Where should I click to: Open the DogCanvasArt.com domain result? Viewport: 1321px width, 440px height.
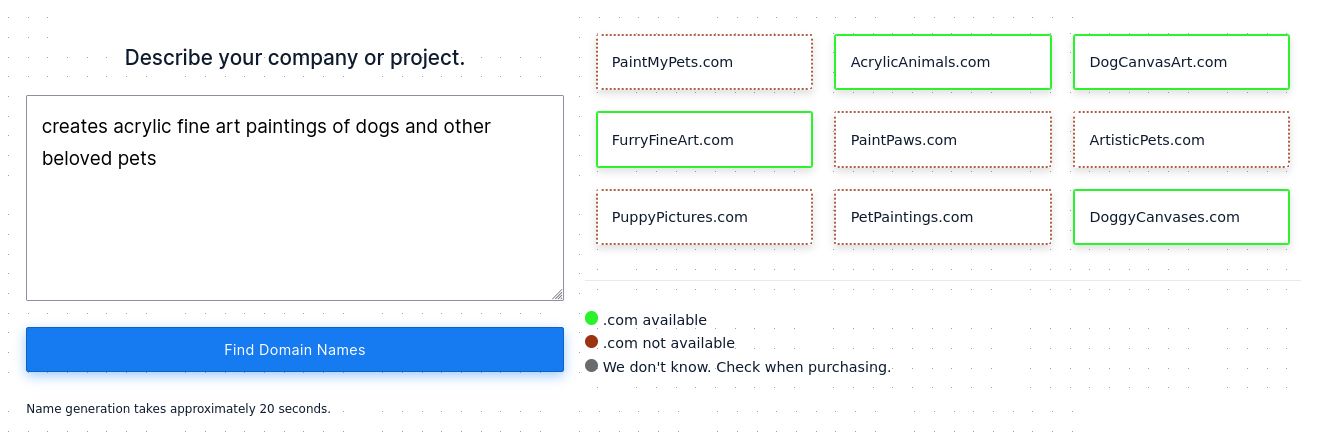click(1181, 62)
